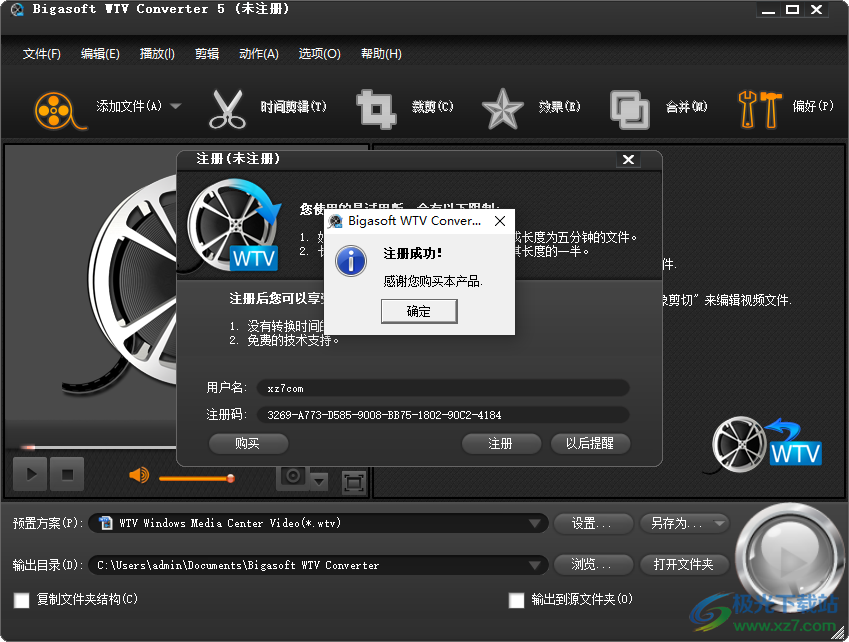Enable 输出到源文件夹(O) checkbox
Image resolution: width=849 pixels, height=642 pixels.
[x=517, y=600]
